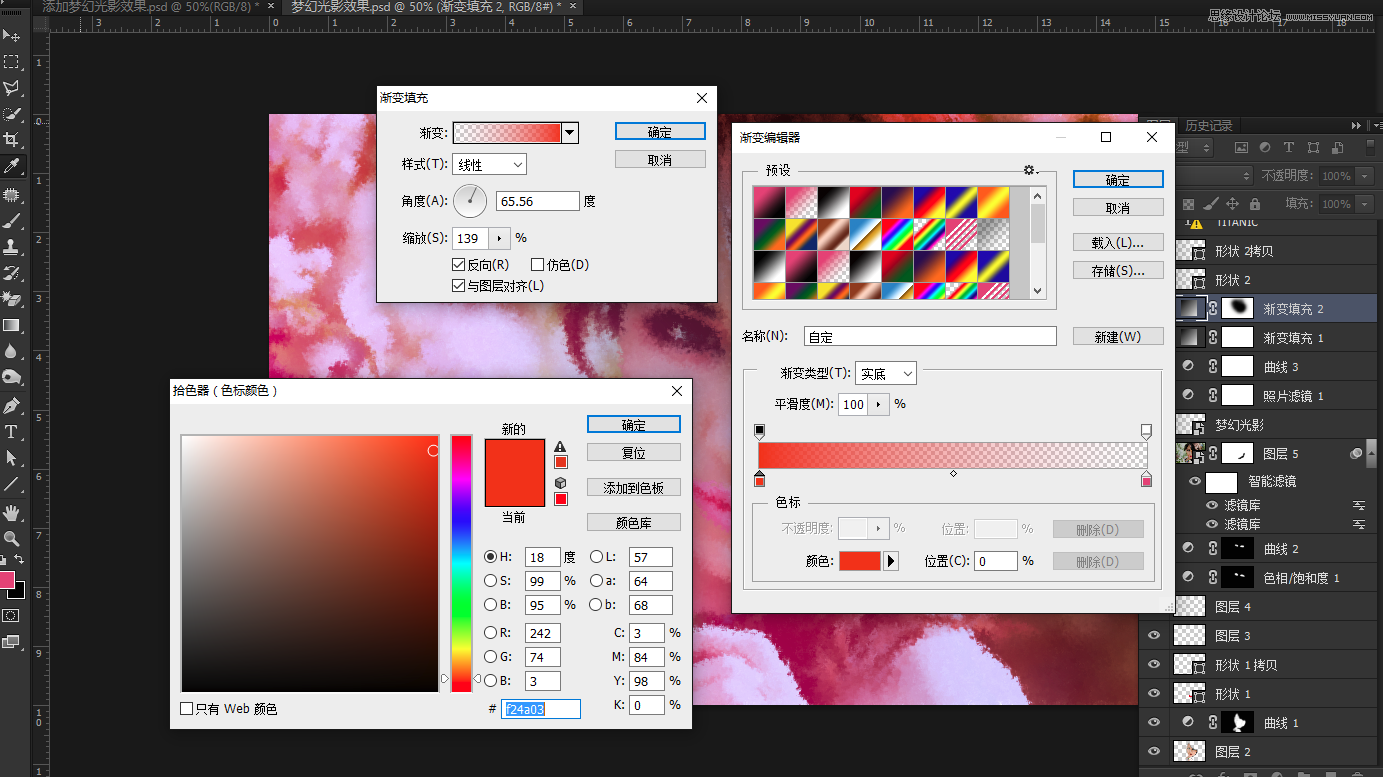
Task: Select the Brush tool
Action: 11,221
